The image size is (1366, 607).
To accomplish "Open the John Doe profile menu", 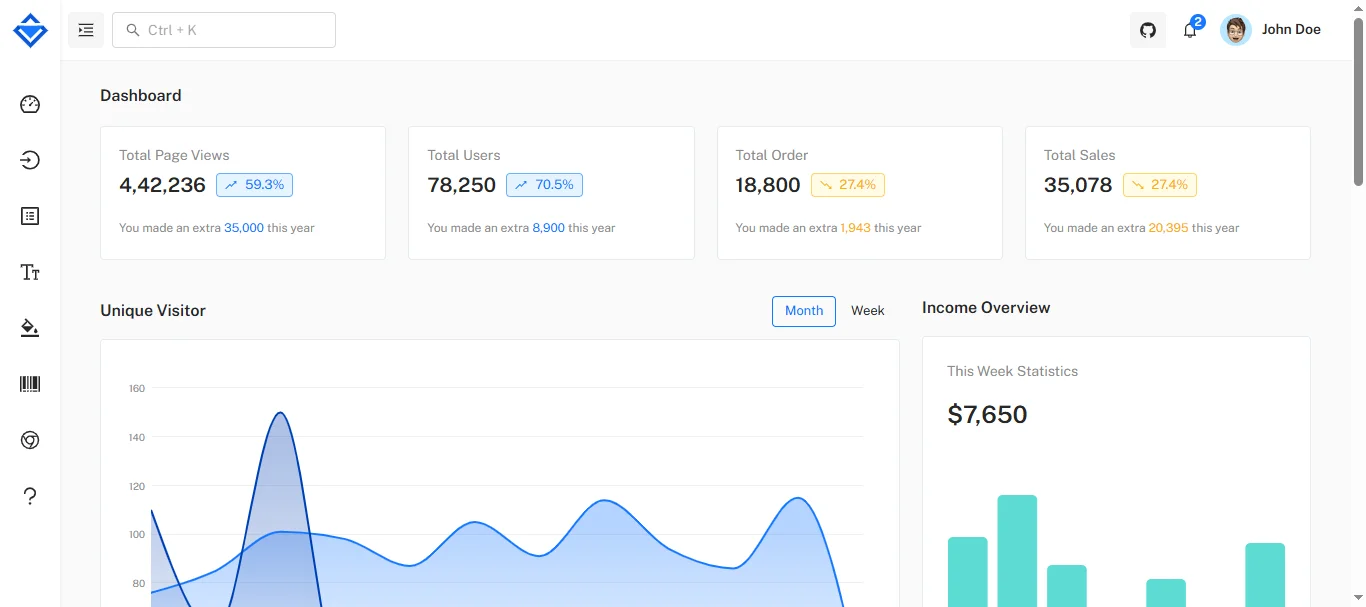I will (1272, 30).
